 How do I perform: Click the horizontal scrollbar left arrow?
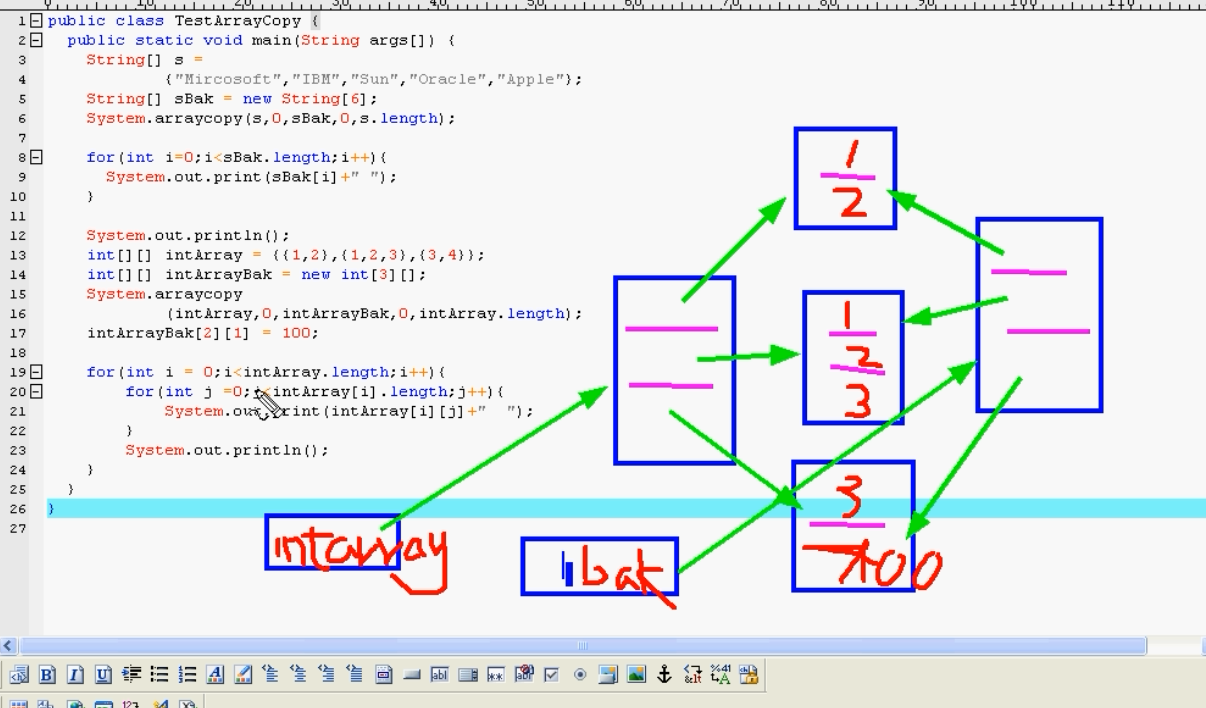[x=9, y=646]
